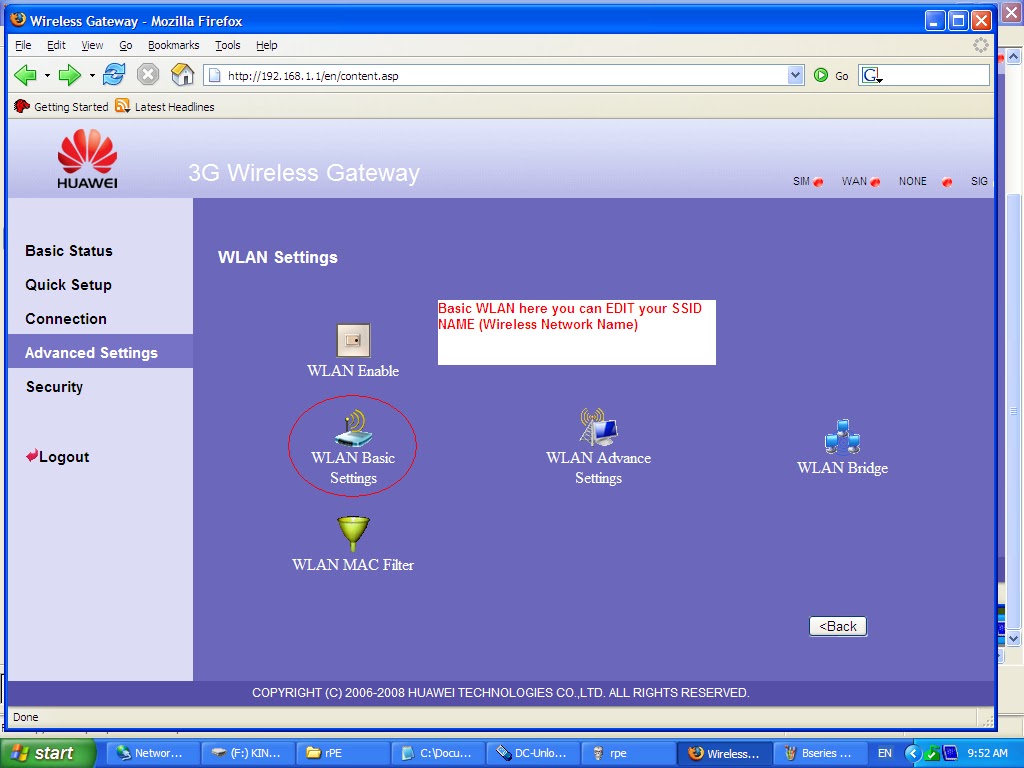Open WLAN Advance Settings icon
The image size is (1024, 768).
point(598,427)
